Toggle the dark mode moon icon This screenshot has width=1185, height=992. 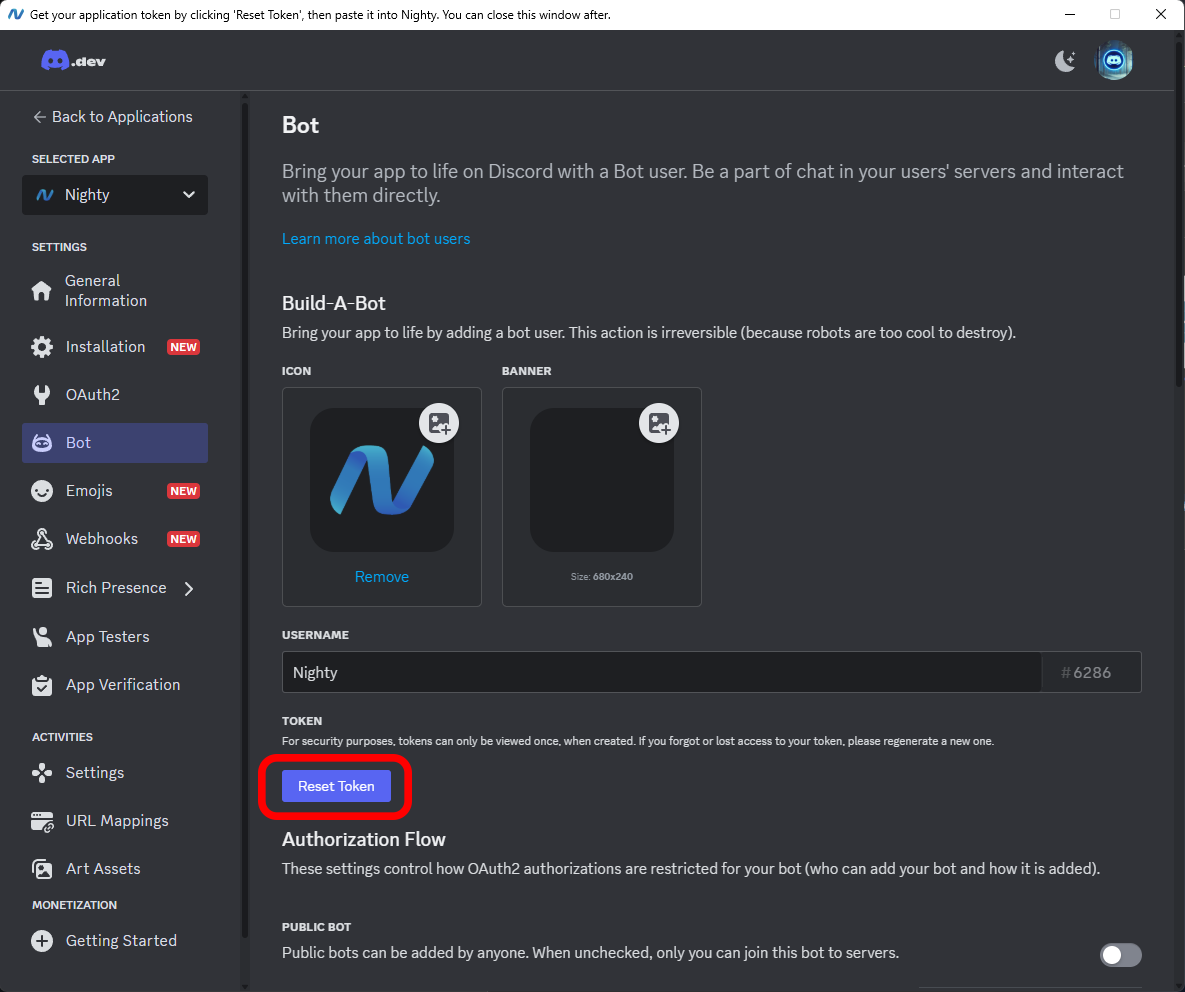point(1065,61)
